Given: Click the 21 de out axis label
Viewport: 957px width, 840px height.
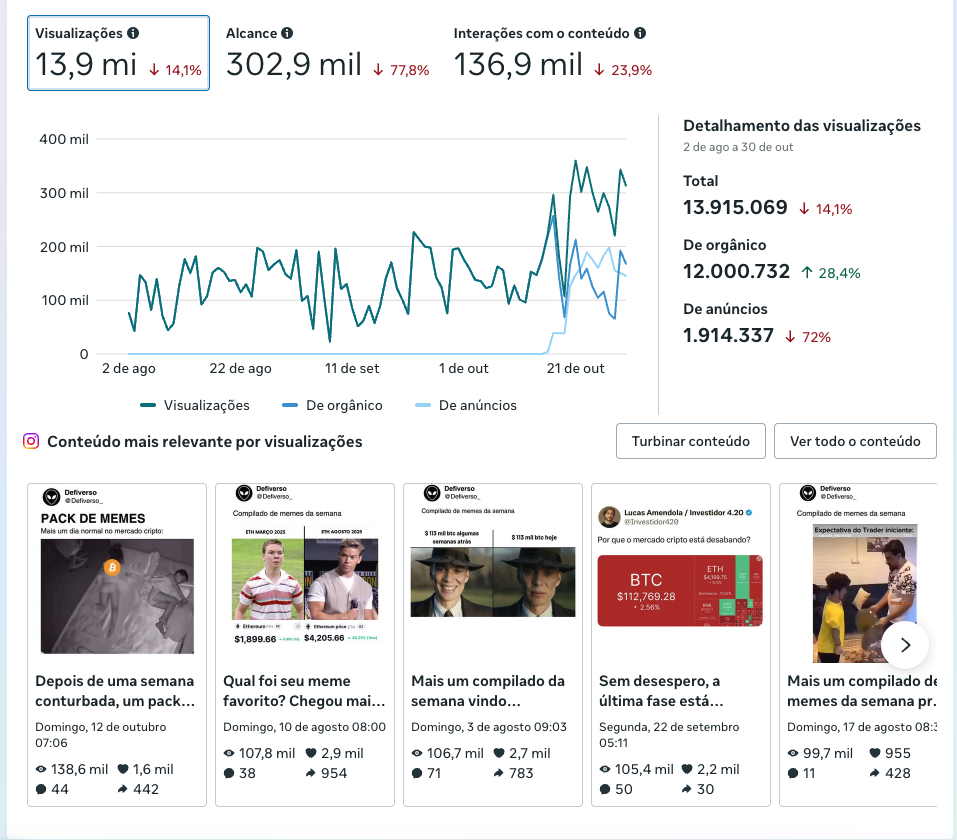Looking at the screenshot, I should 576,369.
